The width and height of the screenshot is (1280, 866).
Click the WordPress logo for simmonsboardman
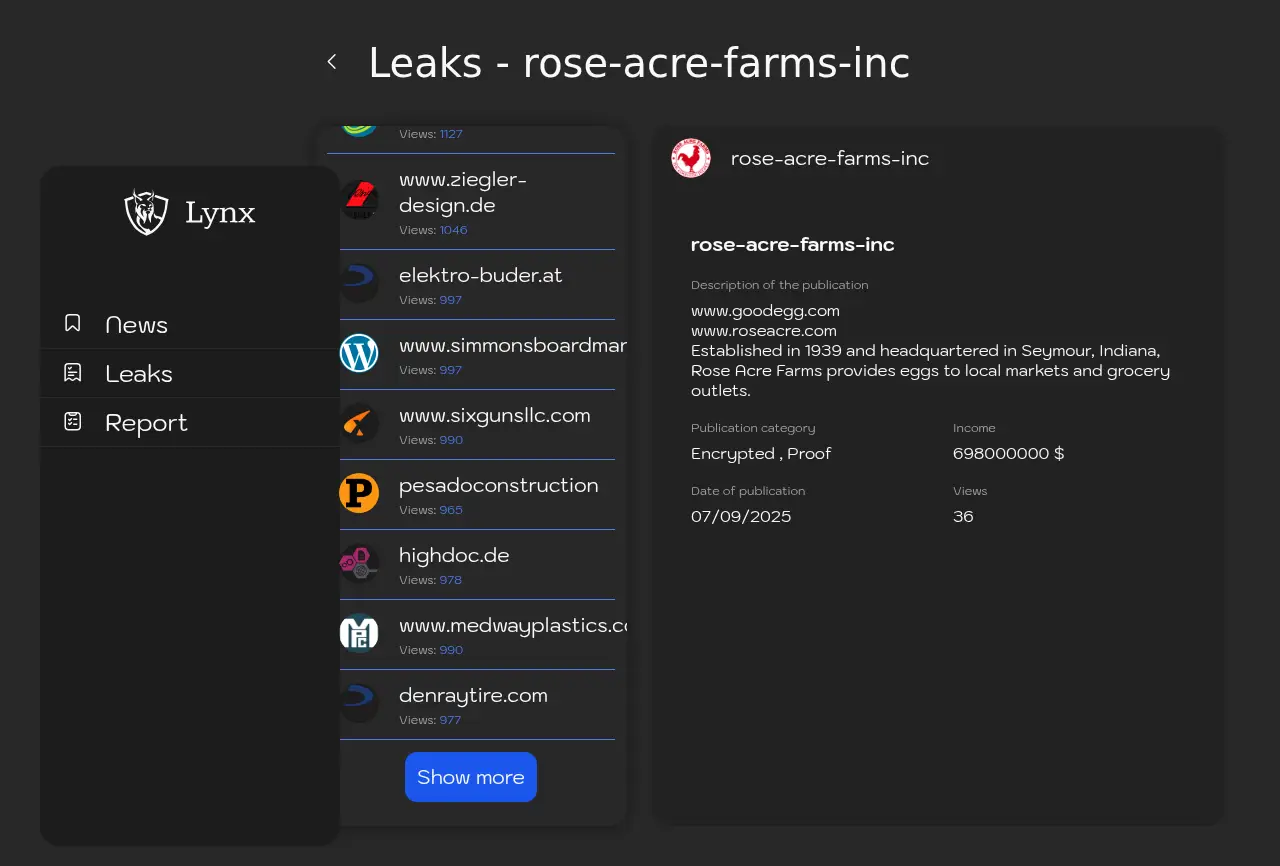[x=359, y=353]
